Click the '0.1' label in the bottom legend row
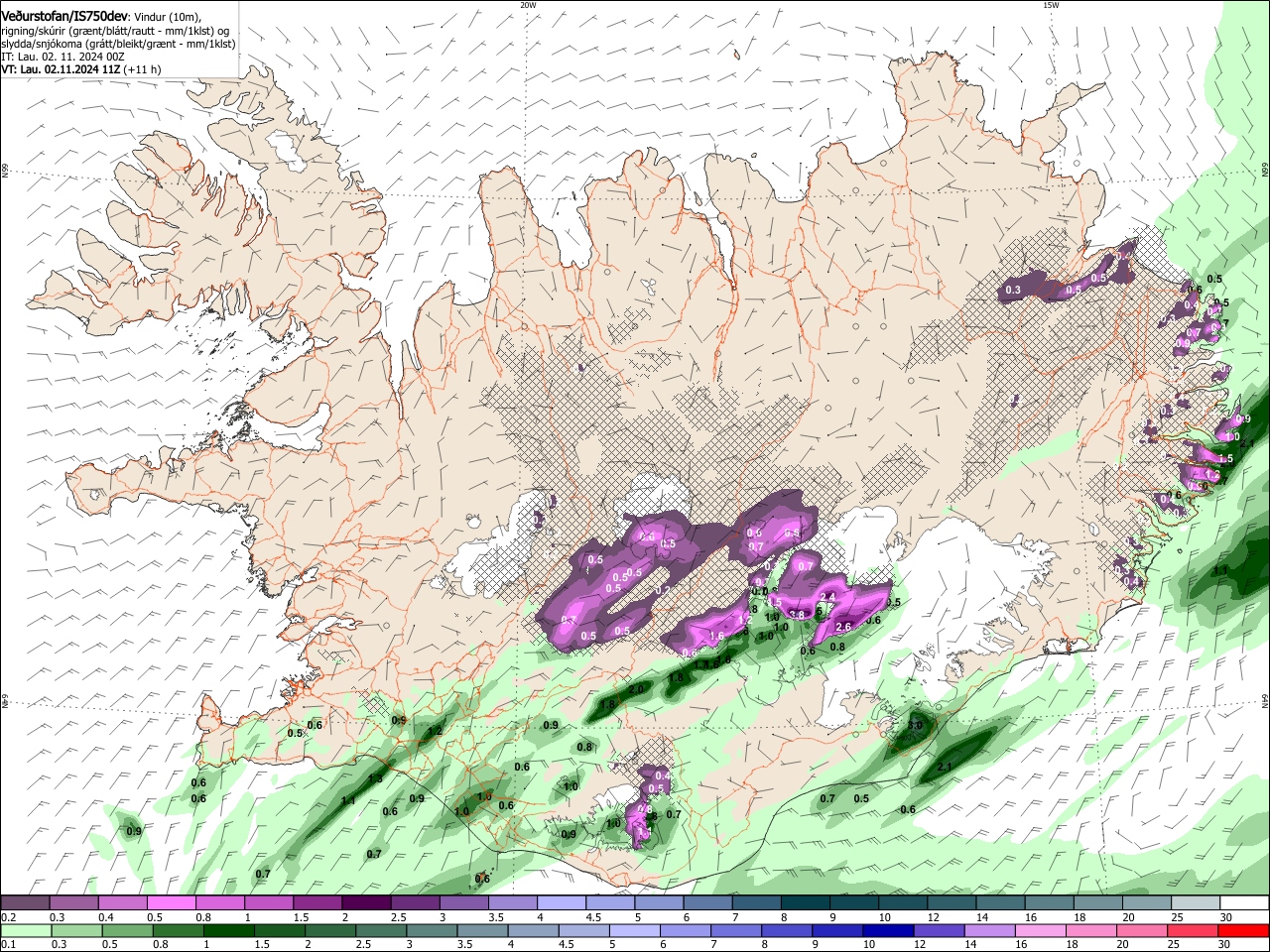Image resolution: width=1270 pixels, height=952 pixels. tap(8, 945)
